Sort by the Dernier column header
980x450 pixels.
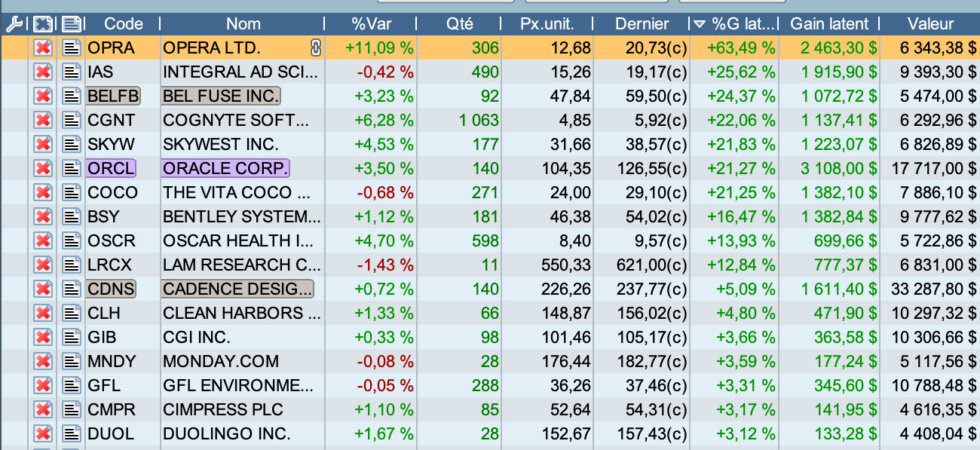pos(642,24)
